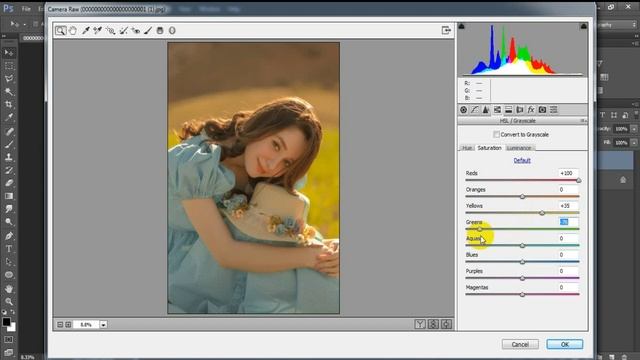
Task: Enable the Convert to Grayscale checkbox
Action: [496, 134]
